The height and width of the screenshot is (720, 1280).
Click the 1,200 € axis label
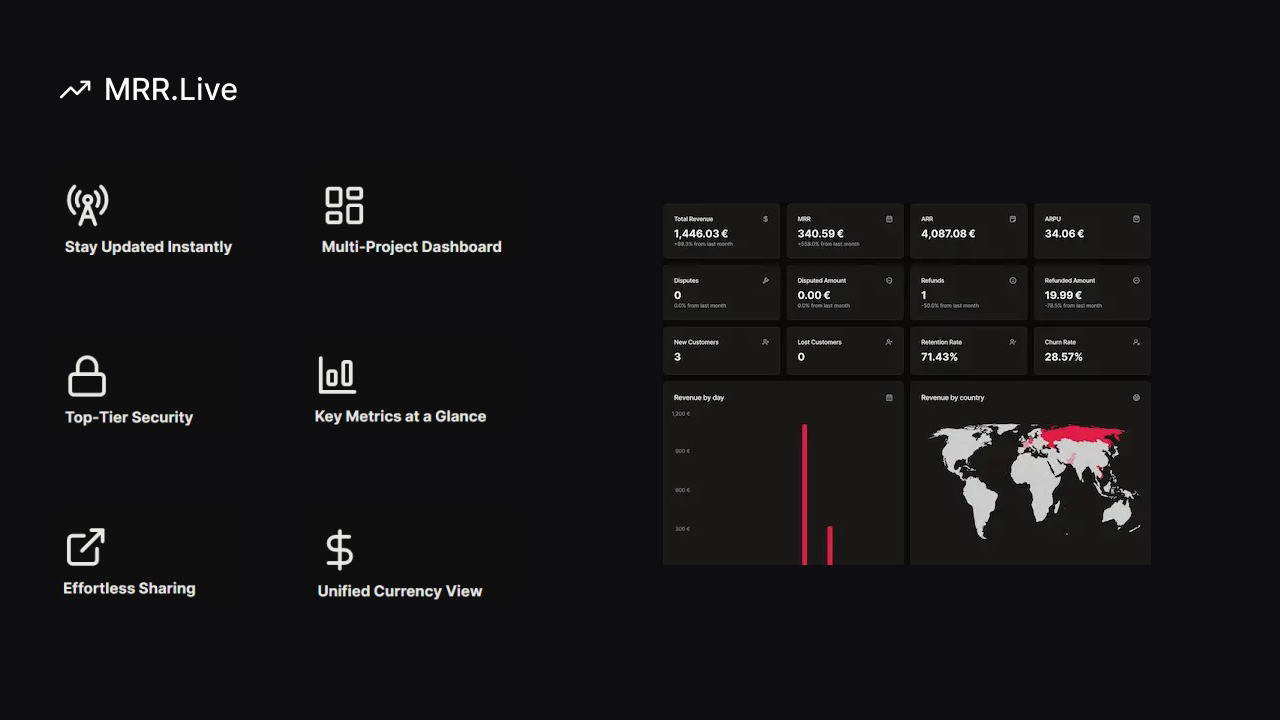681,414
